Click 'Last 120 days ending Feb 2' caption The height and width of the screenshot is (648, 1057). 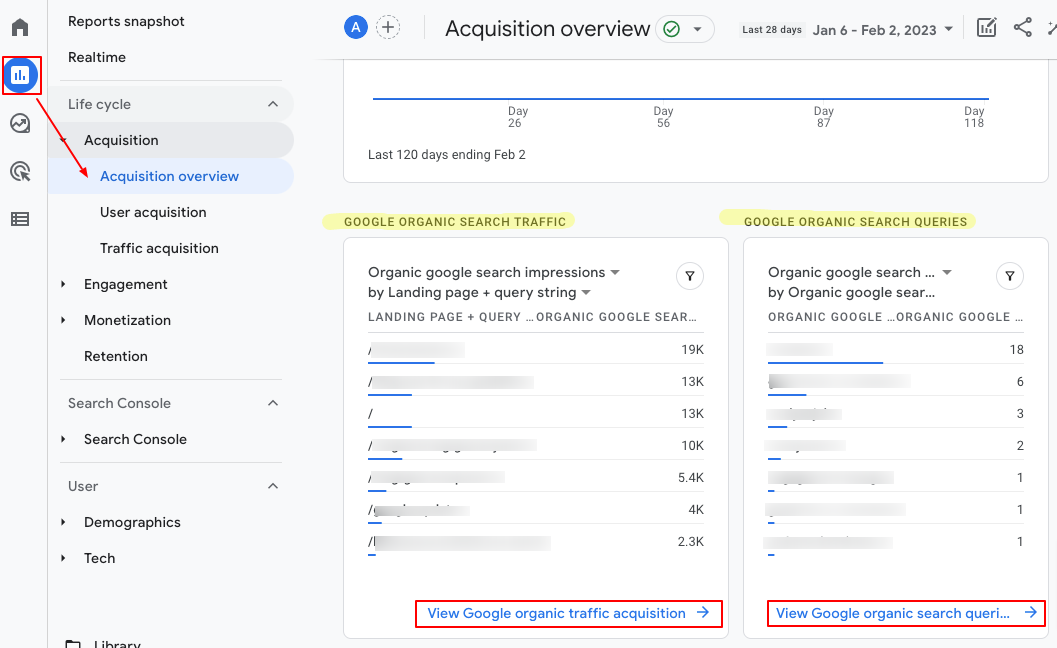[446, 154]
